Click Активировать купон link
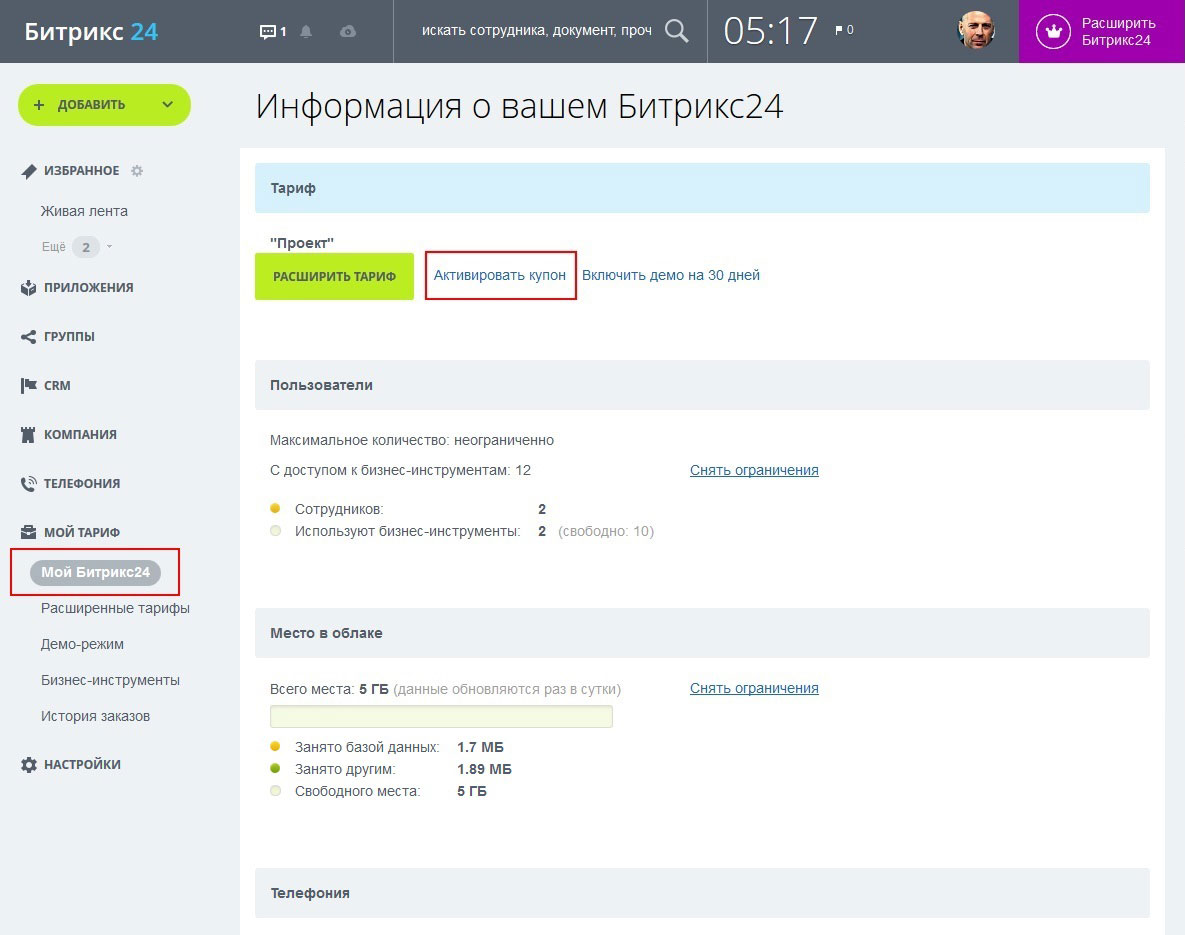This screenshot has height=935, width=1185. (x=500, y=275)
